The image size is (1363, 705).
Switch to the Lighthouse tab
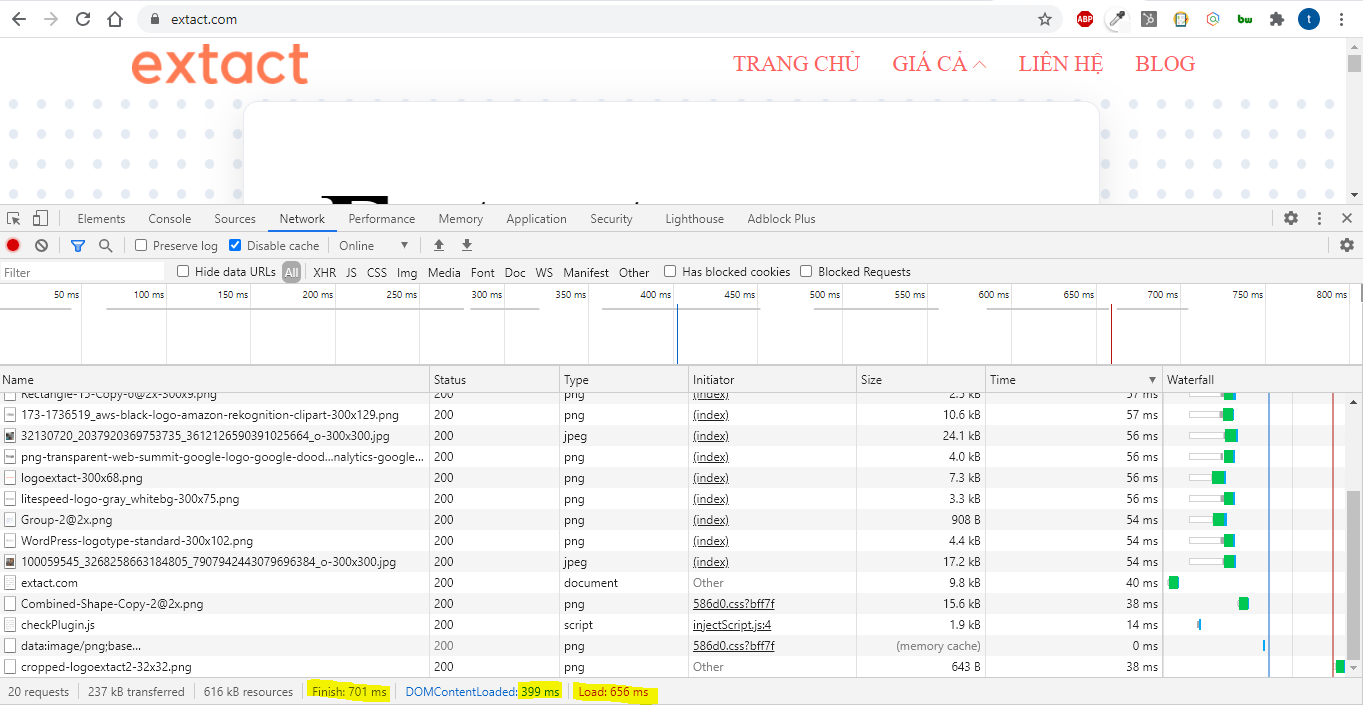(x=694, y=218)
